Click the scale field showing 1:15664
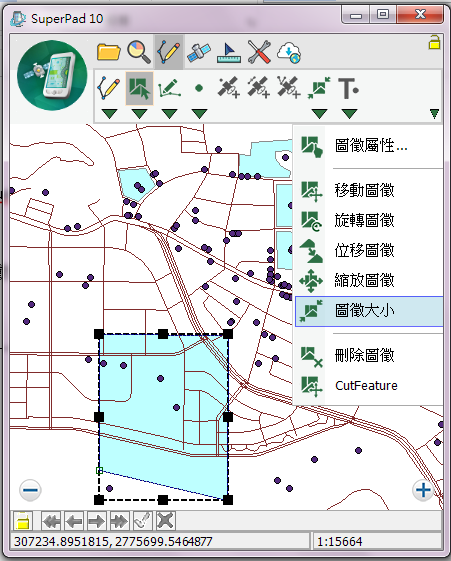The width and height of the screenshot is (451, 561). [x=377, y=541]
